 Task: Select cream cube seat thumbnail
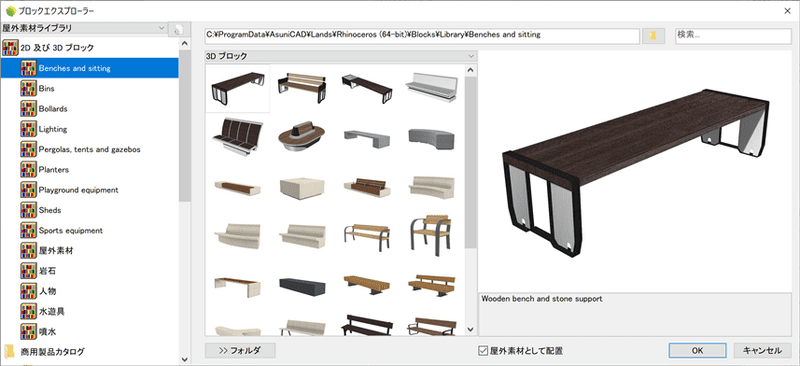302,188
